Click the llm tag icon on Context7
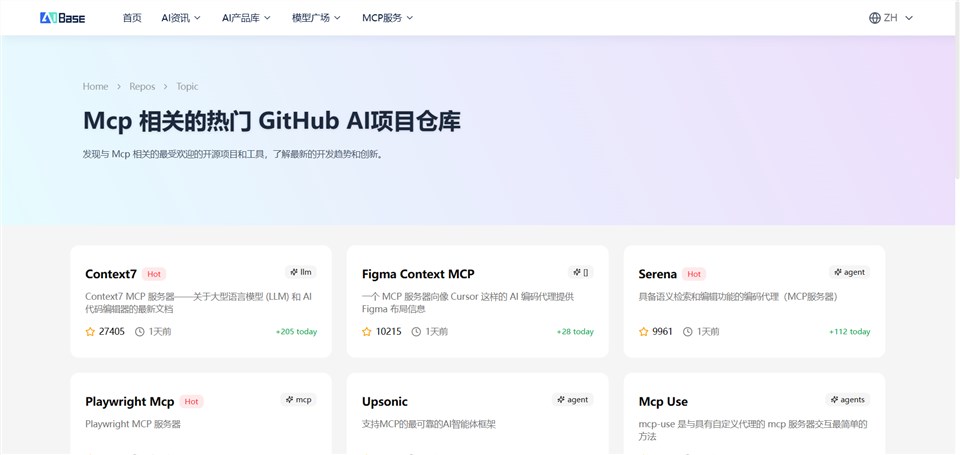The width and height of the screenshot is (960, 455). pyautogui.click(x=294, y=272)
